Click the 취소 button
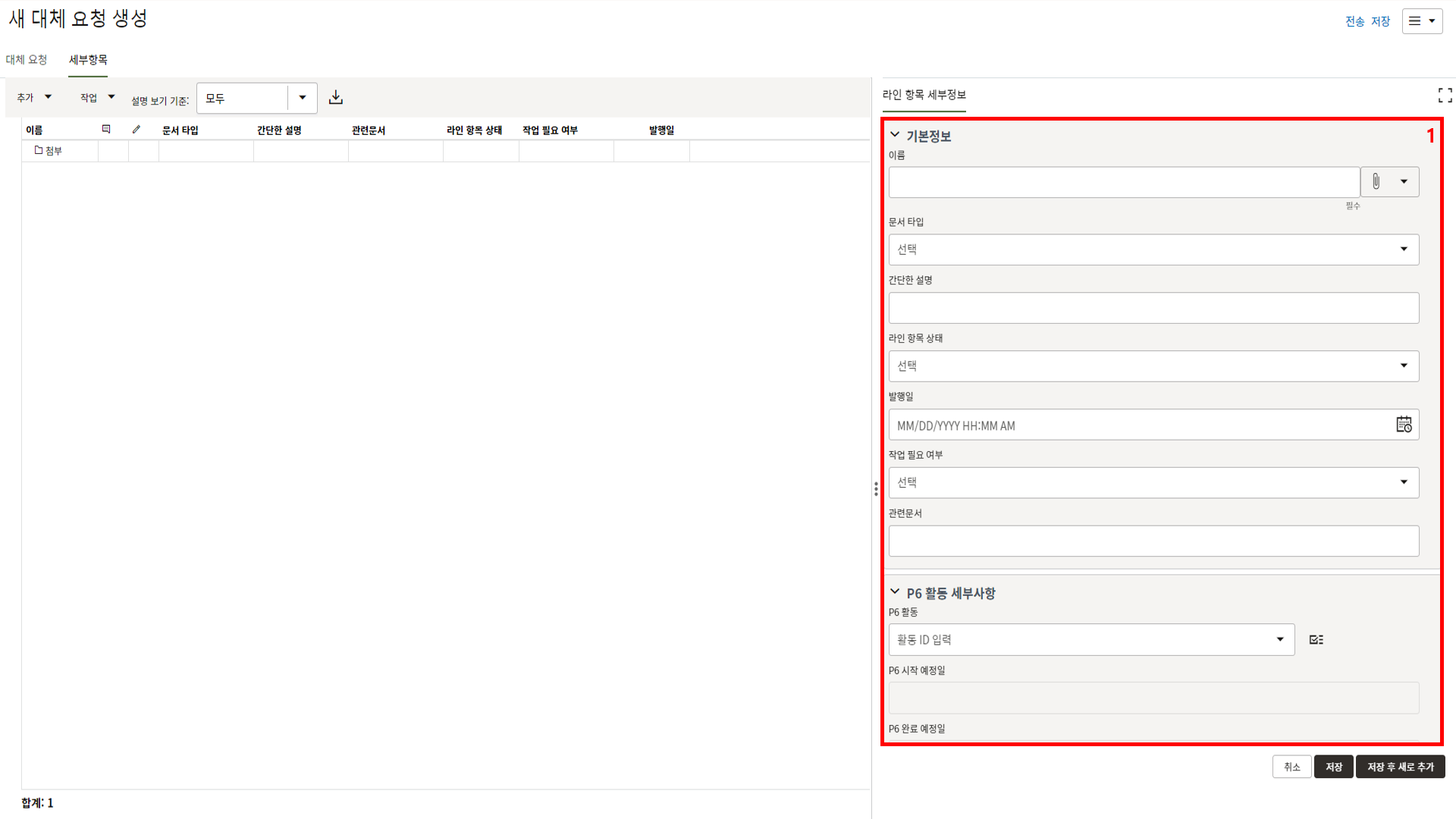 coord(1291,767)
